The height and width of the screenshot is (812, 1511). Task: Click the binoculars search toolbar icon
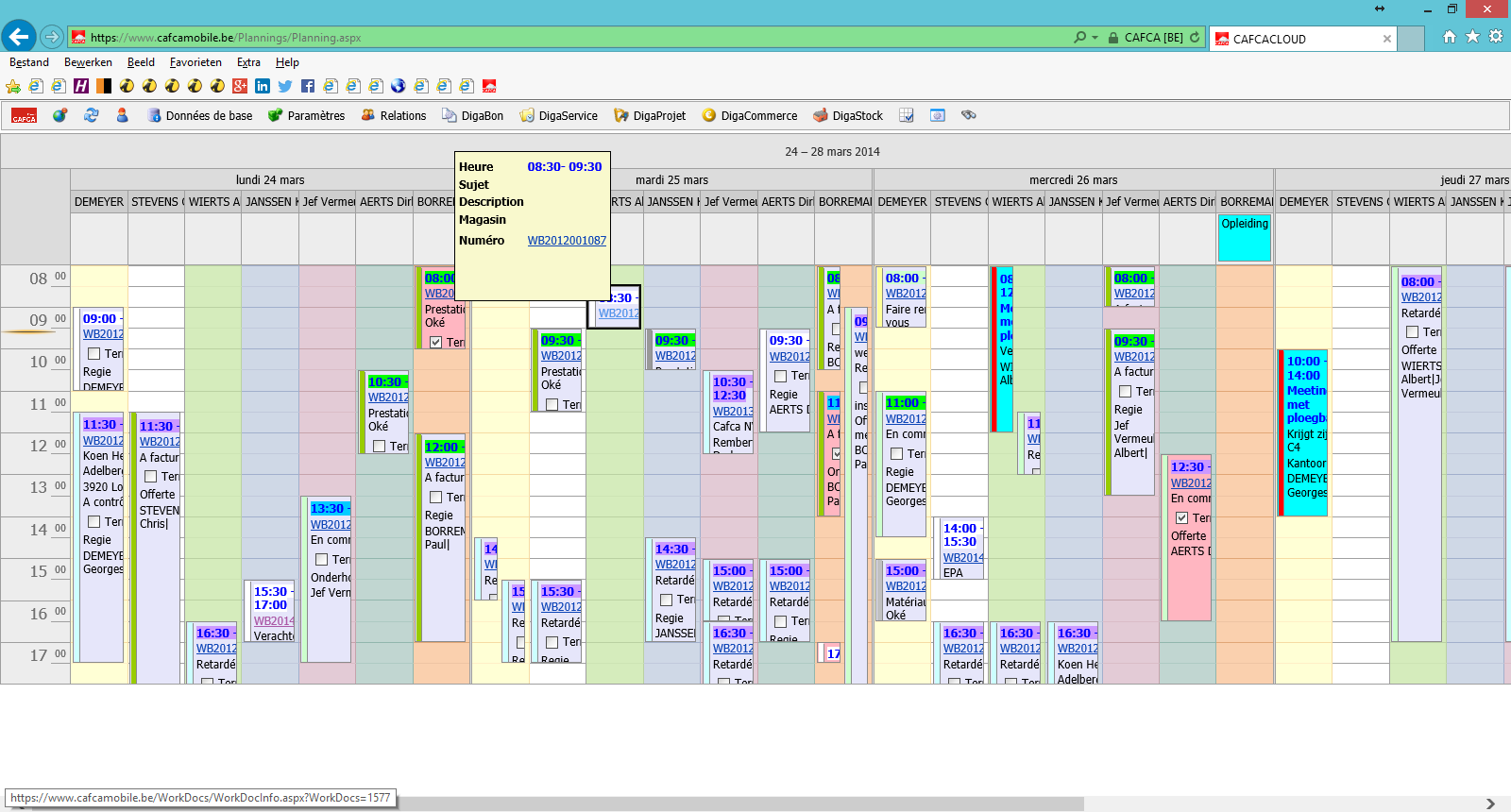969,115
